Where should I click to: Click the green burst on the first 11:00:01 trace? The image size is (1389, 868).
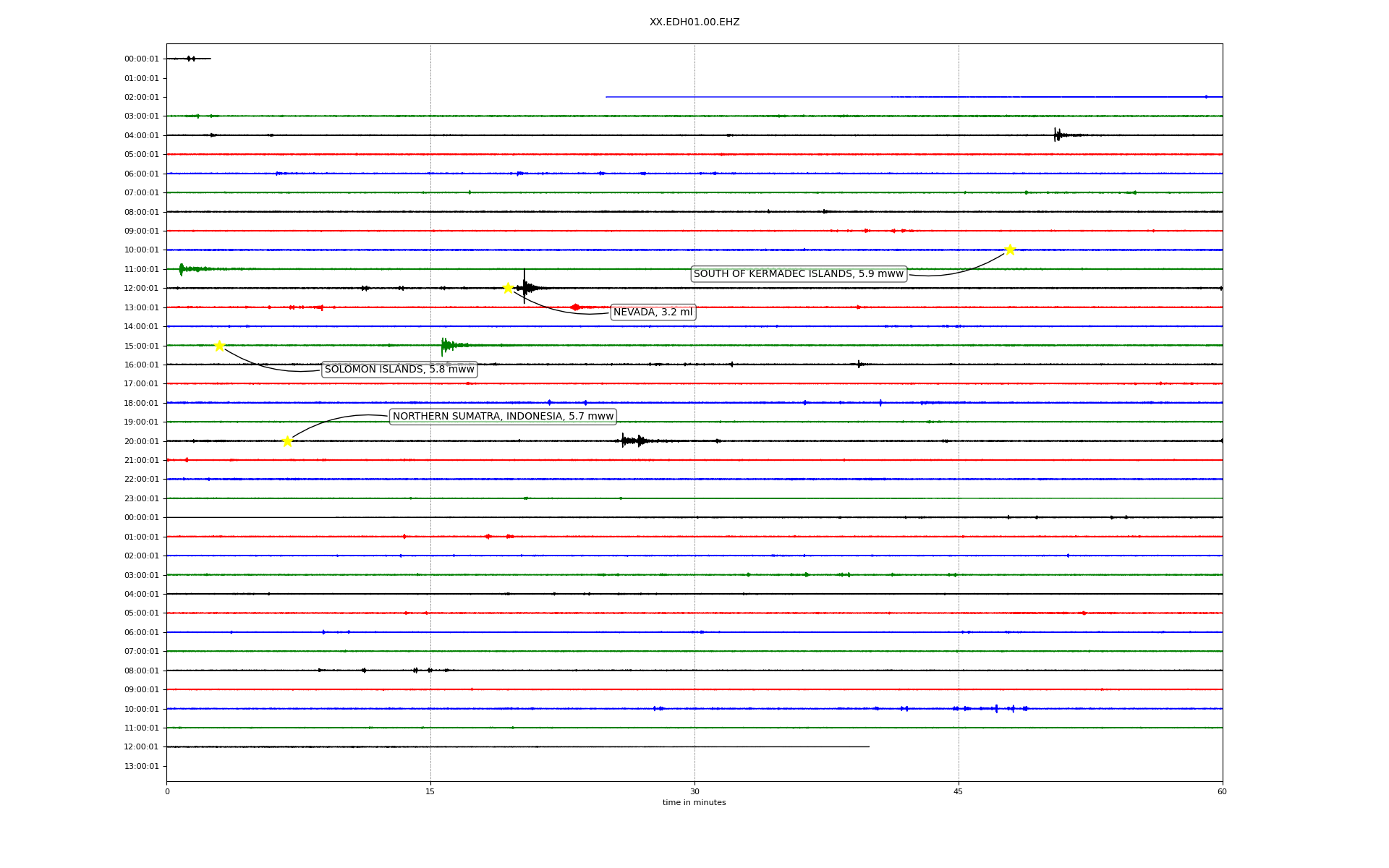pyautogui.click(x=183, y=269)
